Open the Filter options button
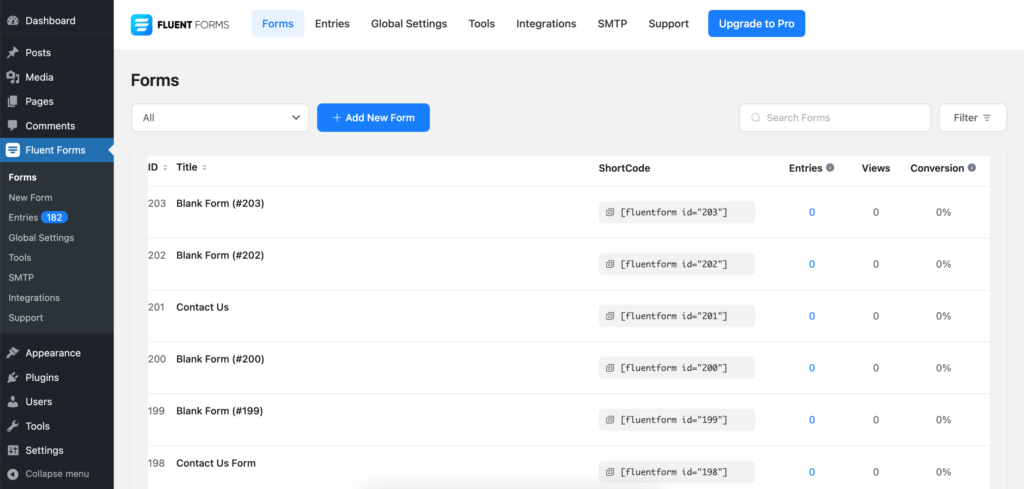 [x=972, y=118]
